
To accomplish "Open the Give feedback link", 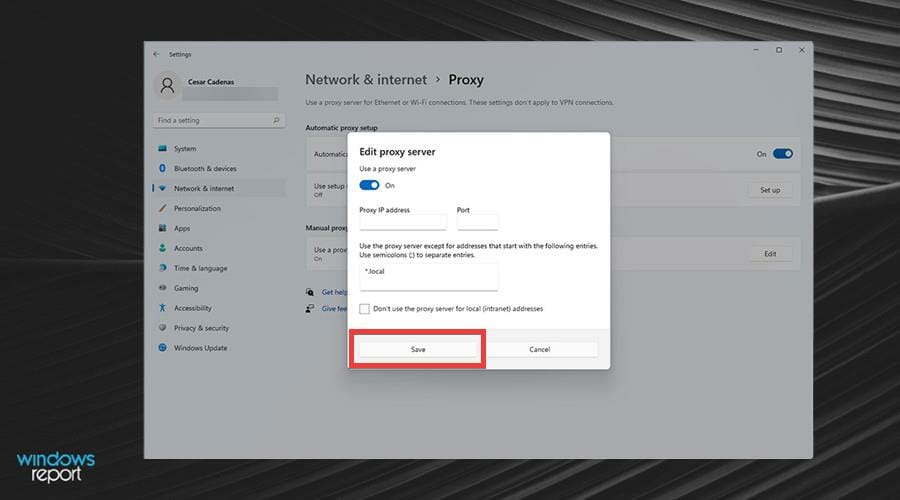I will coord(334,309).
